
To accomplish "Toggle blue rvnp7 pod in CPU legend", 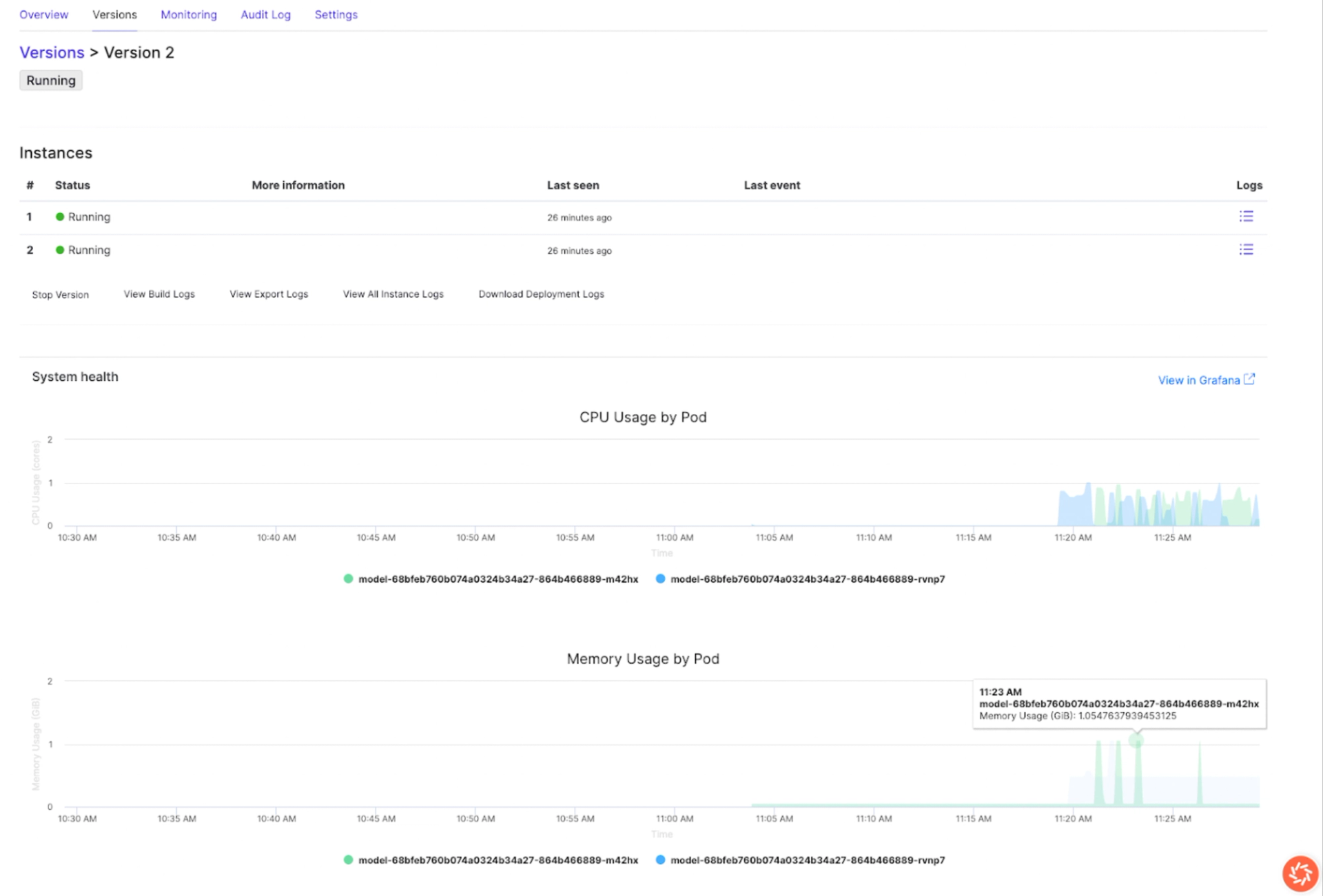I will point(800,579).
